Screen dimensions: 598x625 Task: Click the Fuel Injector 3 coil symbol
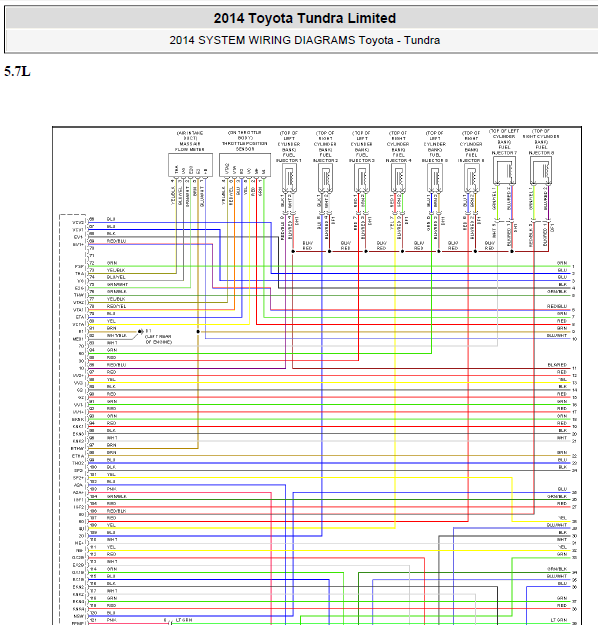(x=362, y=178)
